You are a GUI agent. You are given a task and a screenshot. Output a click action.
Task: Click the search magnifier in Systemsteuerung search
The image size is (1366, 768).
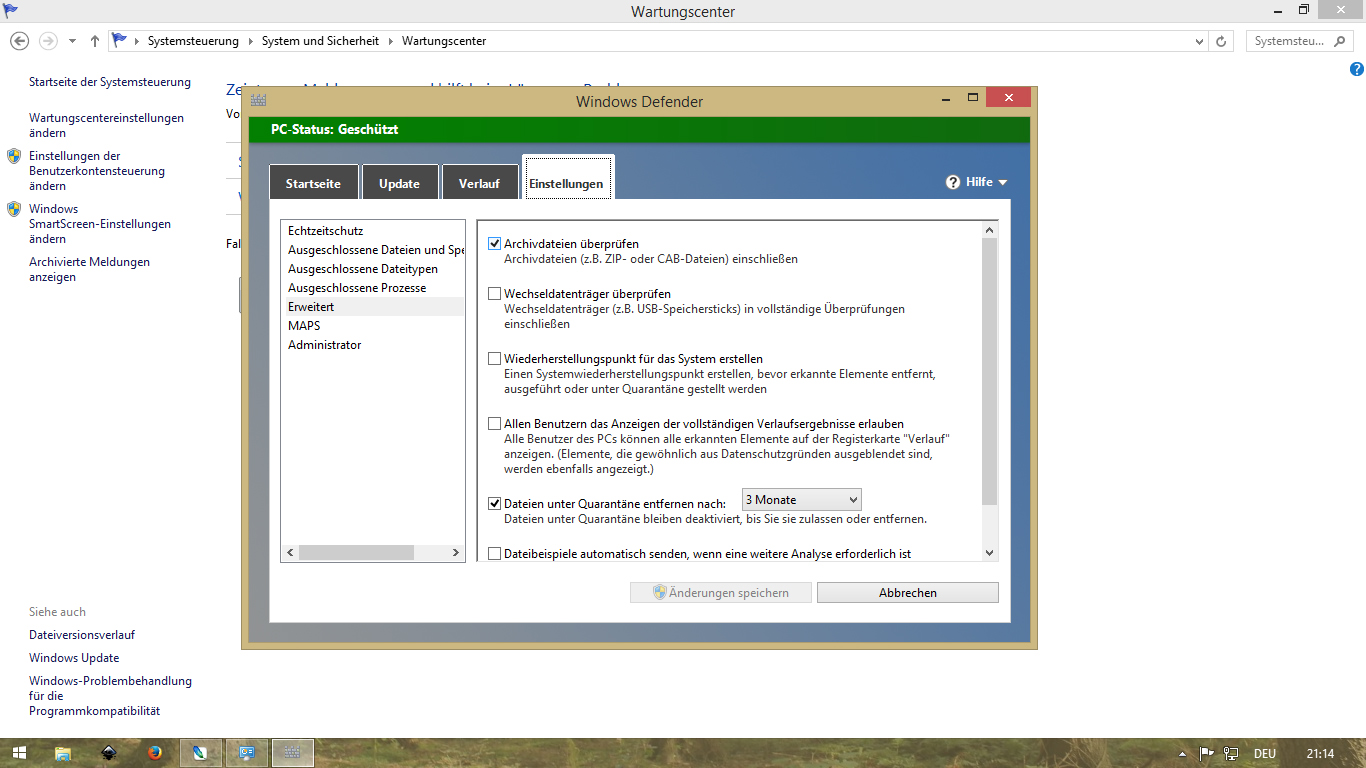1341,41
